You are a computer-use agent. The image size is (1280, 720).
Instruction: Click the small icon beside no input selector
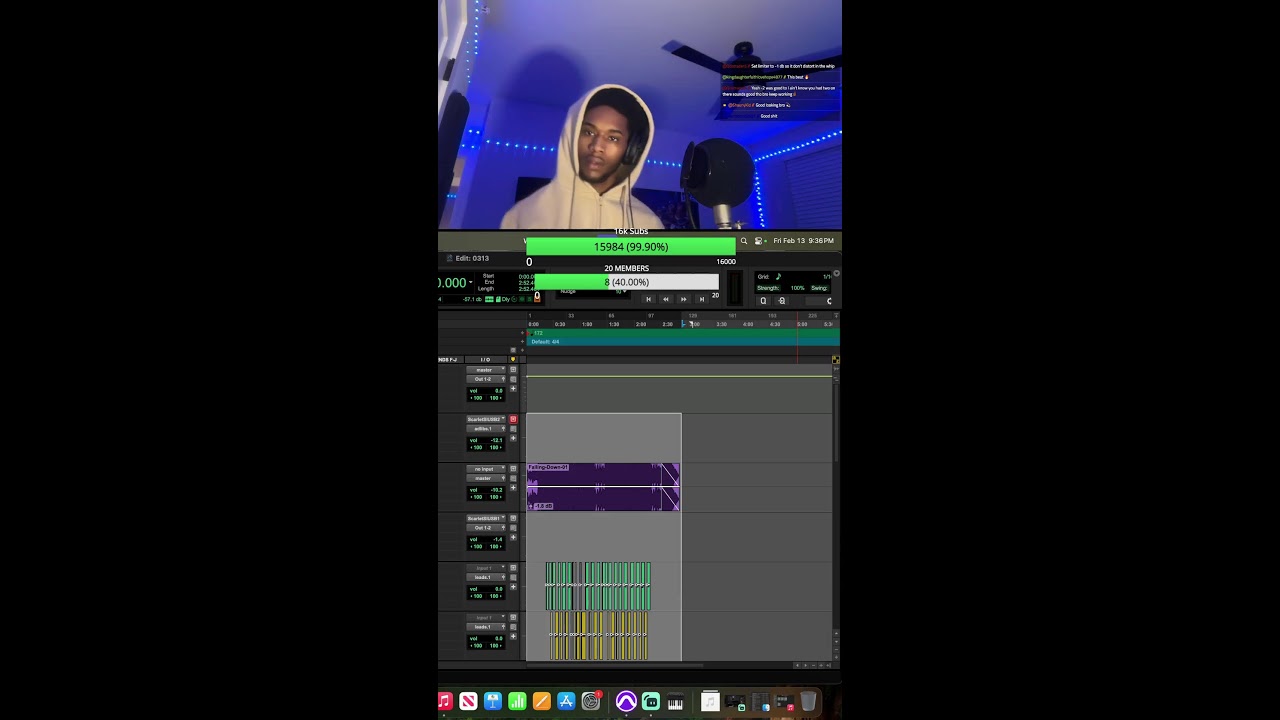(513, 468)
